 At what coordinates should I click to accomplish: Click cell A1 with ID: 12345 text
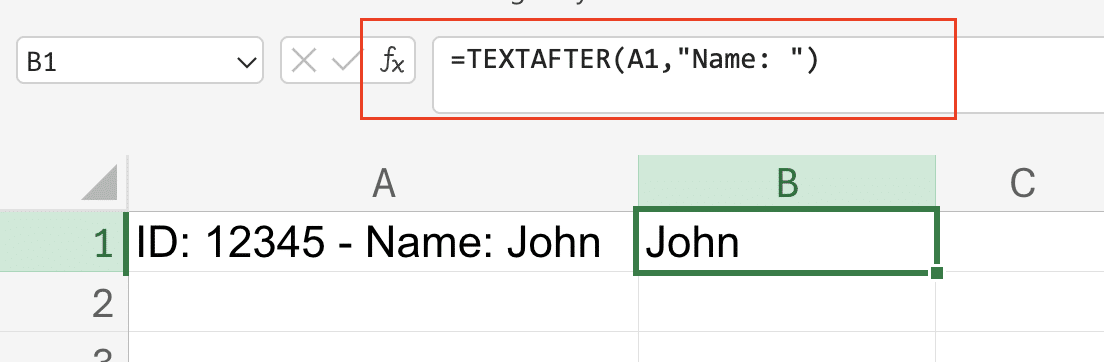click(383, 242)
